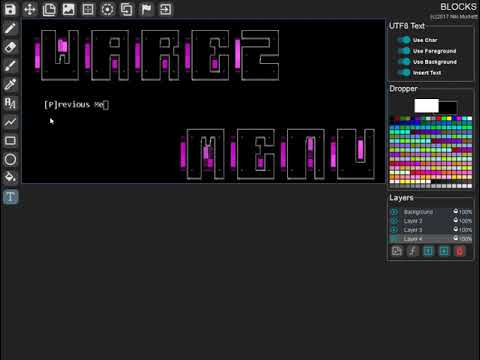Click the first gray icon under Layers list
Image resolution: width=480 pixels, height=360 pixels.
click(x=397, y=251)
